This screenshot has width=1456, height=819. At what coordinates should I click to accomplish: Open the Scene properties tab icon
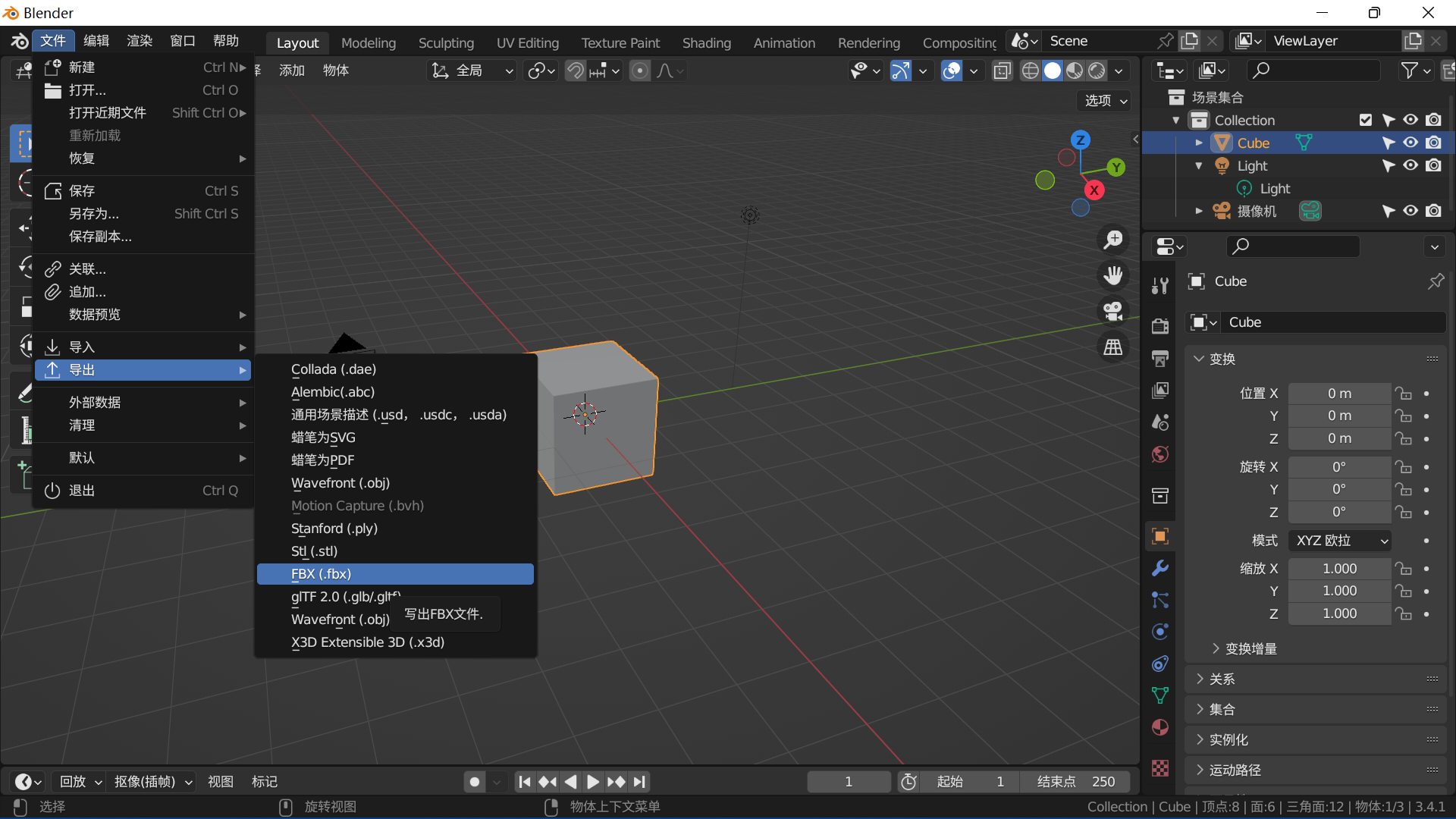tap(1159, 422)
